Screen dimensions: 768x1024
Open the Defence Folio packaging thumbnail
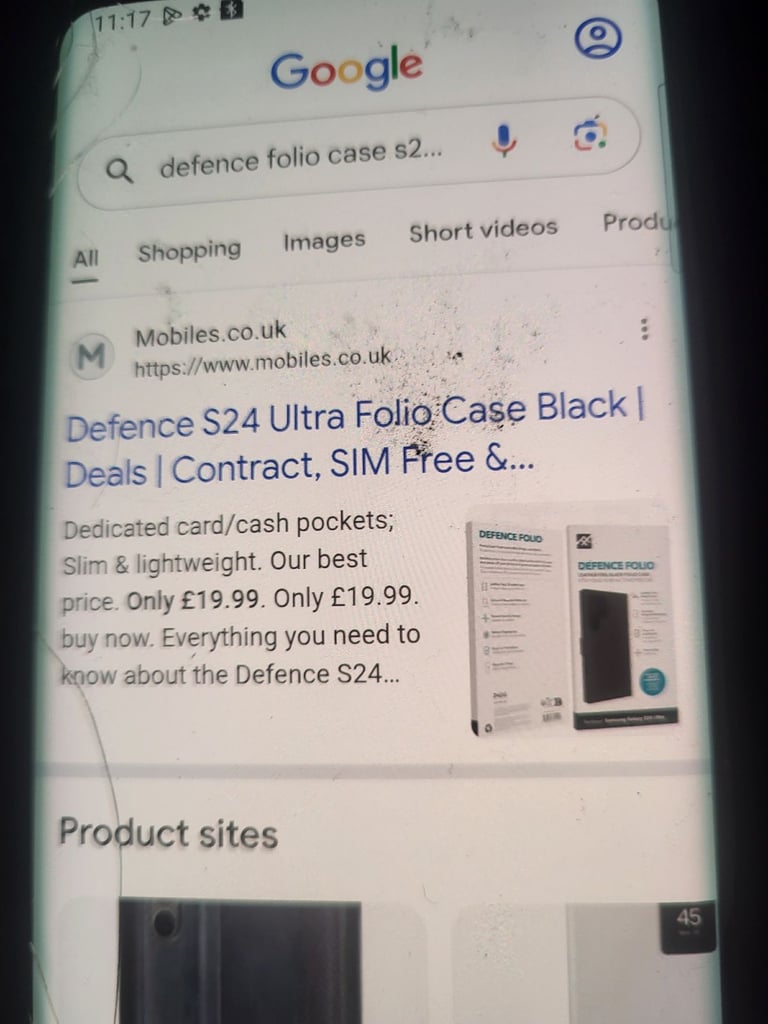pos(573,626)
